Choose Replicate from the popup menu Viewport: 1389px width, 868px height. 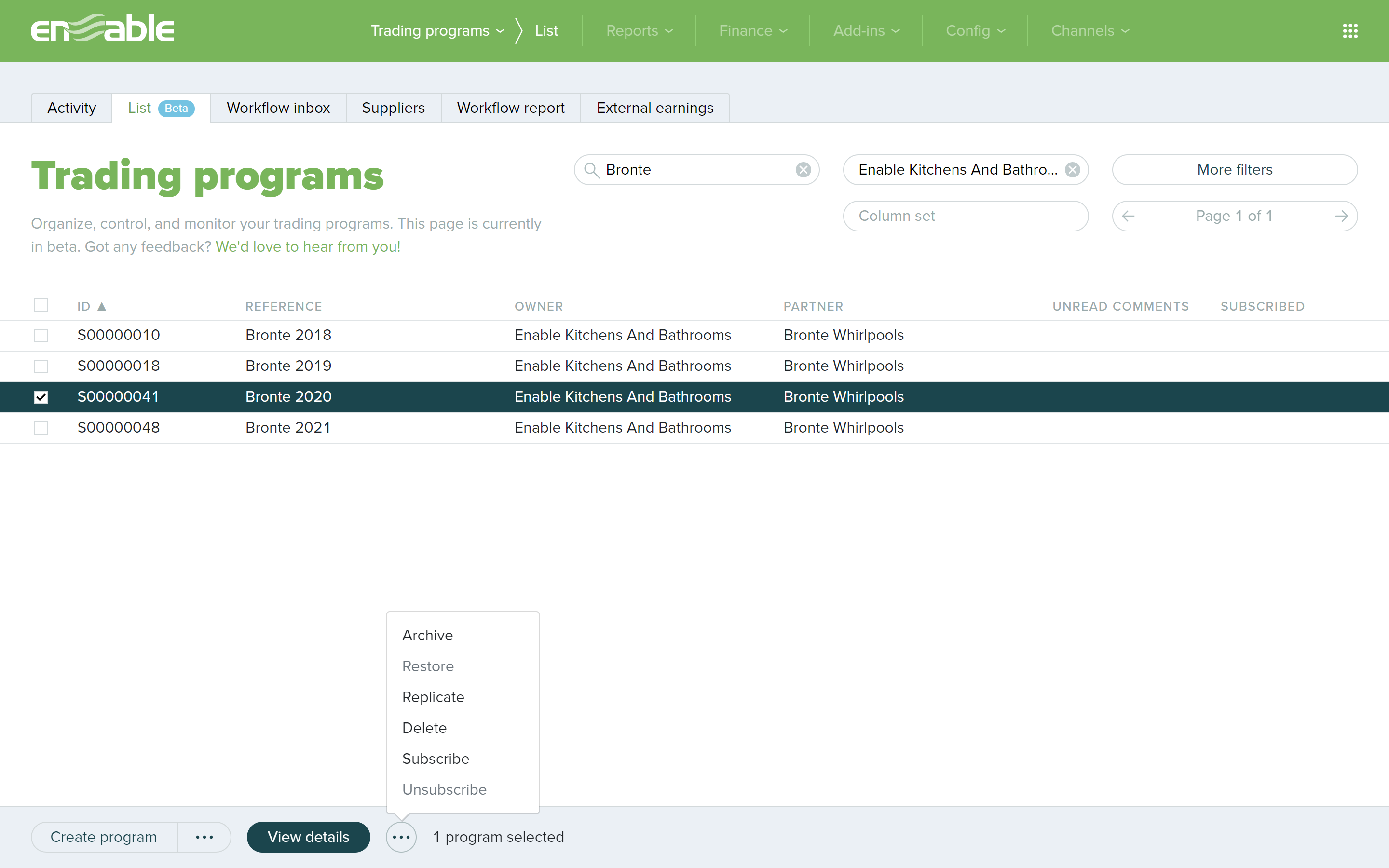pyautogui.click(x=463, y=697)
